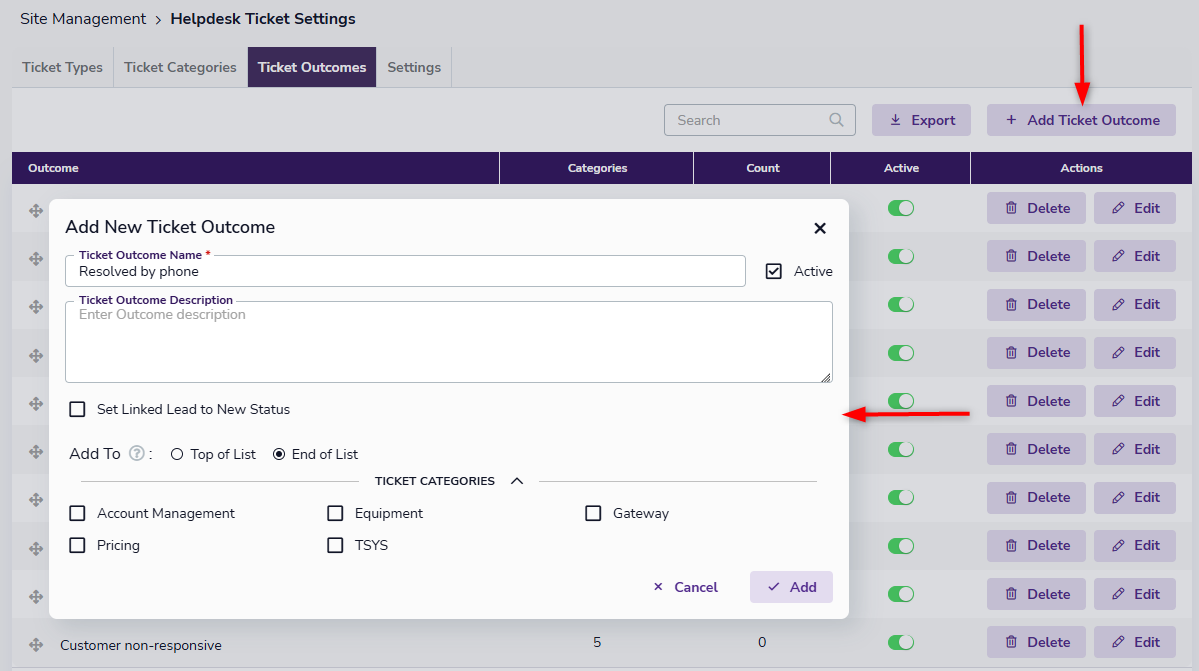1199x671 pixels.
Task: Close the Add New Ticket Outcome dialog
Action: tap(820, 228)
